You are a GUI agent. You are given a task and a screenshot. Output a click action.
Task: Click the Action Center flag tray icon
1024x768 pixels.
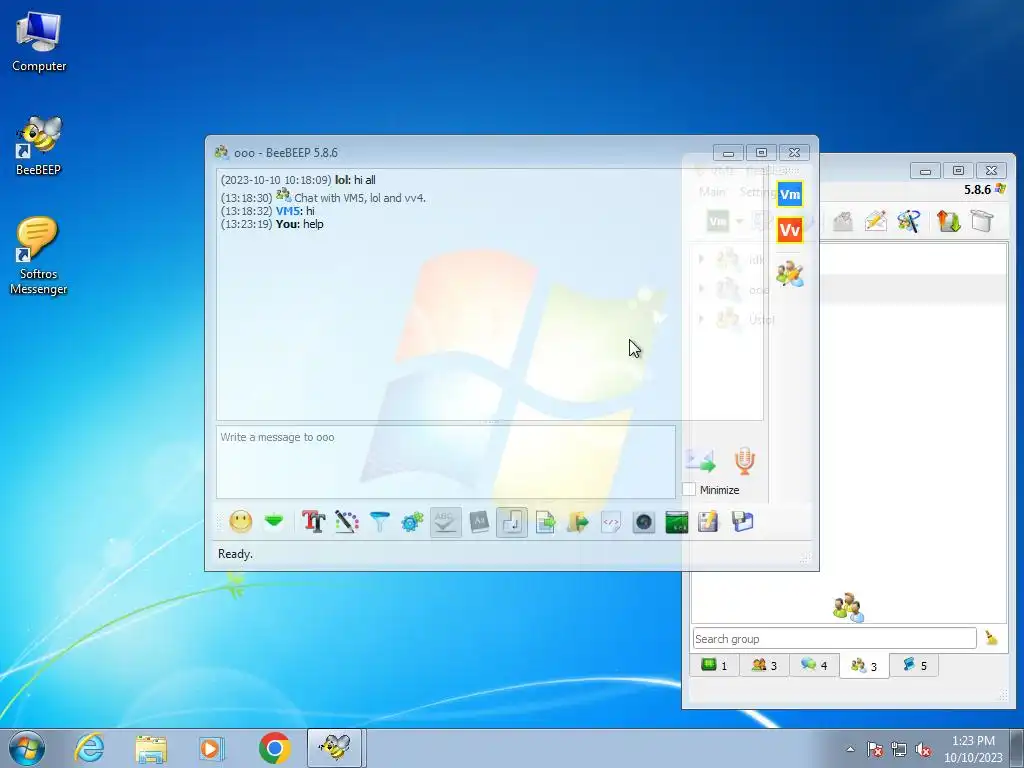point(874,749)
